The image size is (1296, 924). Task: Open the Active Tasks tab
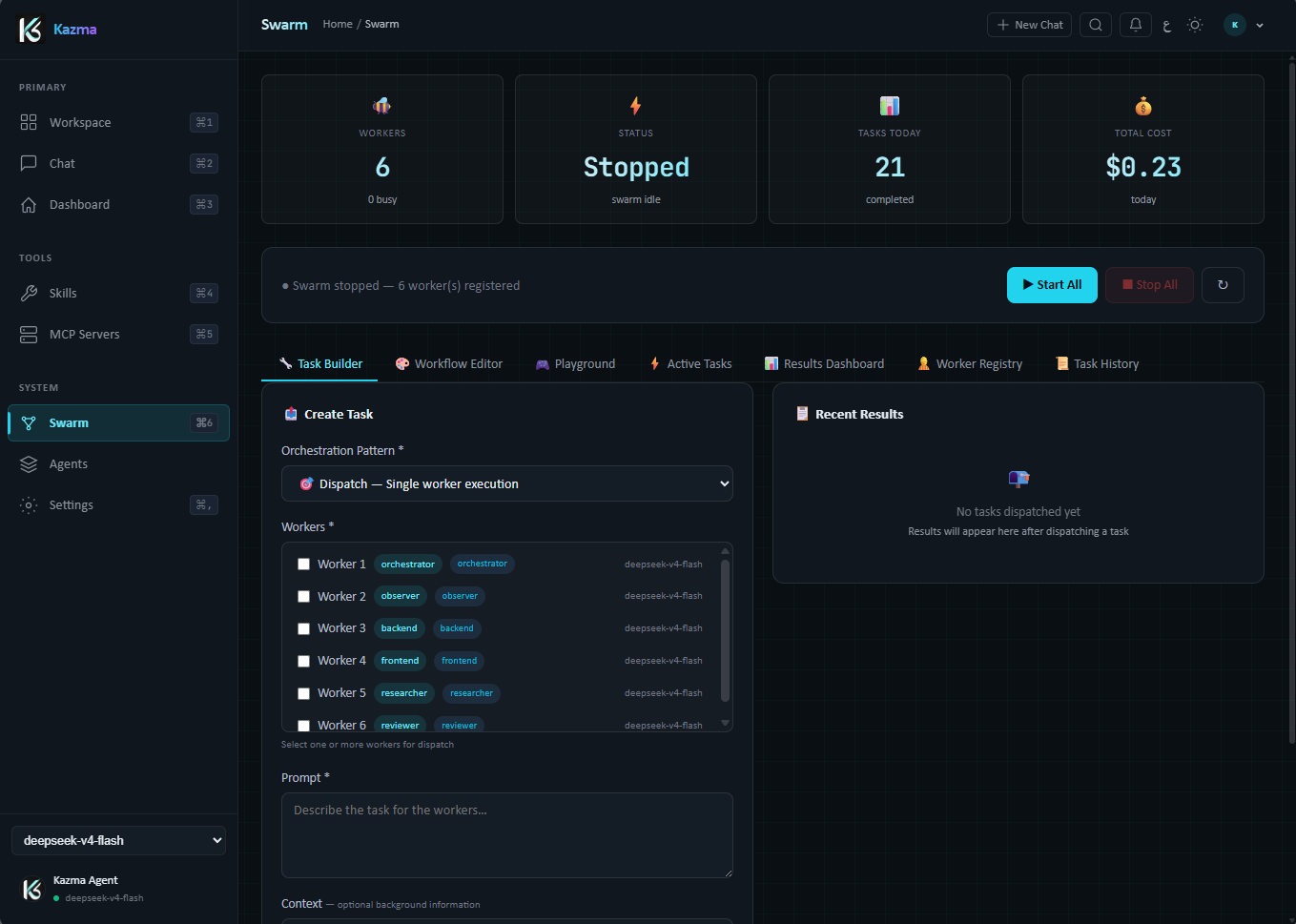coord(690,363)
